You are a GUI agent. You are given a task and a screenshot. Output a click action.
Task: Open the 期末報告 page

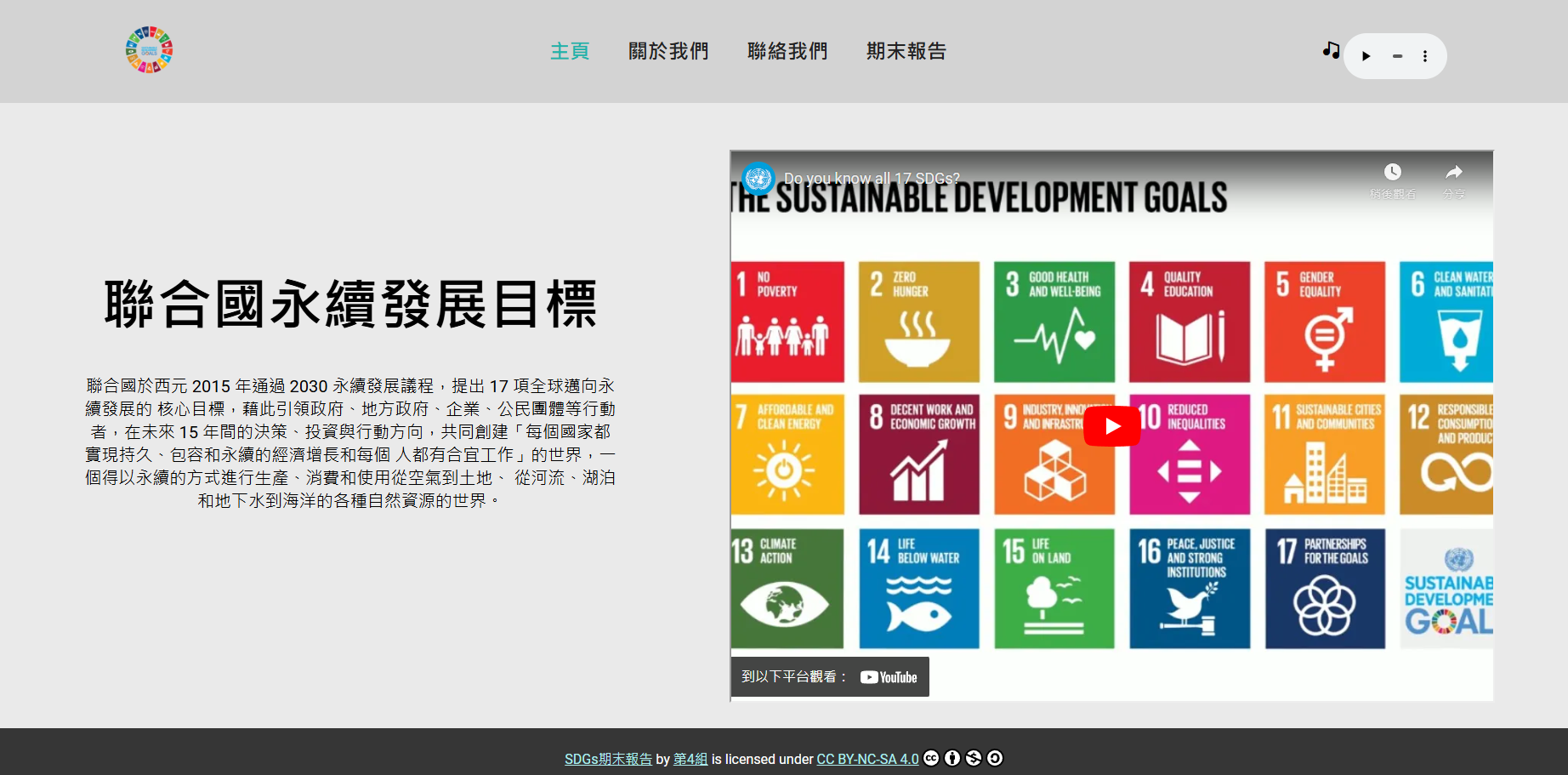(906, 51)
